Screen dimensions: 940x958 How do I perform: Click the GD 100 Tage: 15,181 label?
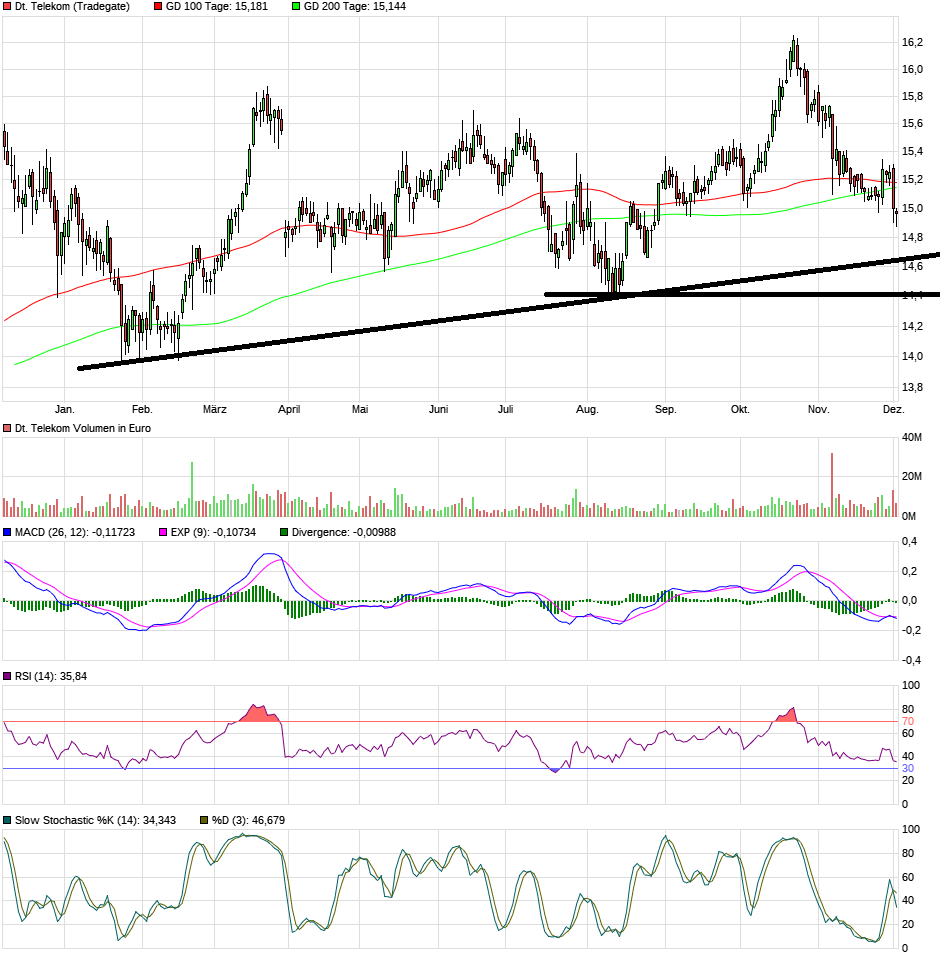[x=217, y=6]
